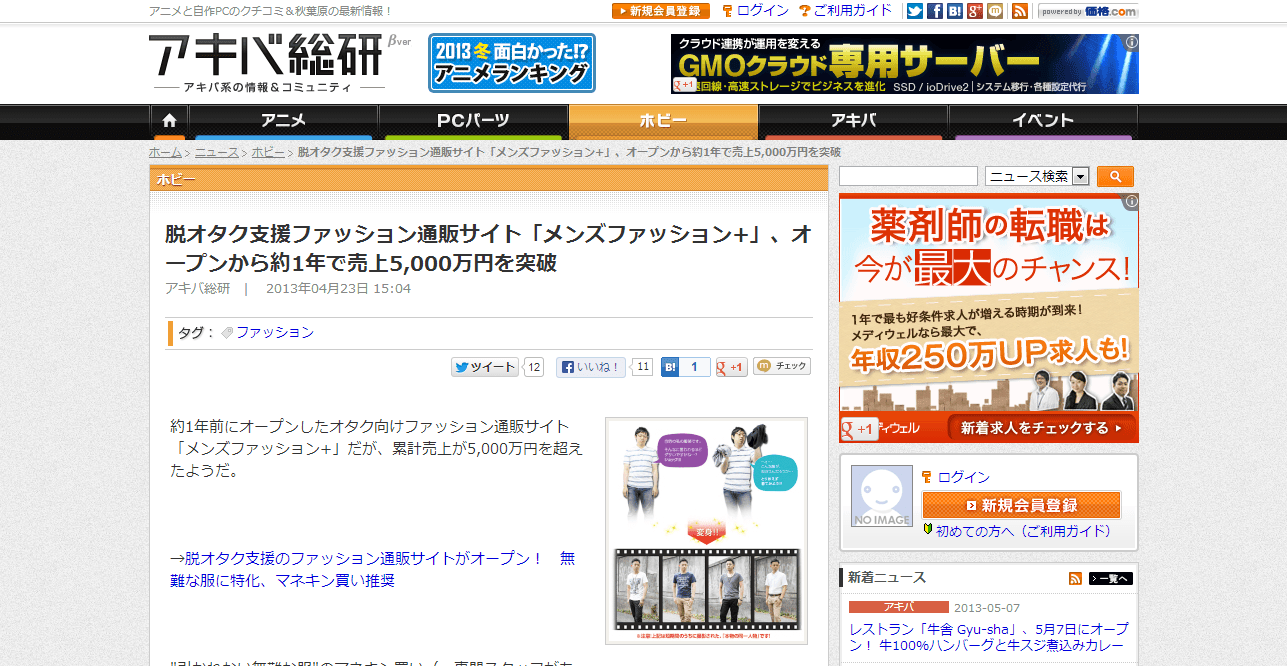Open the ニュース検索 search category dropdown
Viewport: 1287px width, 666px height.
(1035, 176)
